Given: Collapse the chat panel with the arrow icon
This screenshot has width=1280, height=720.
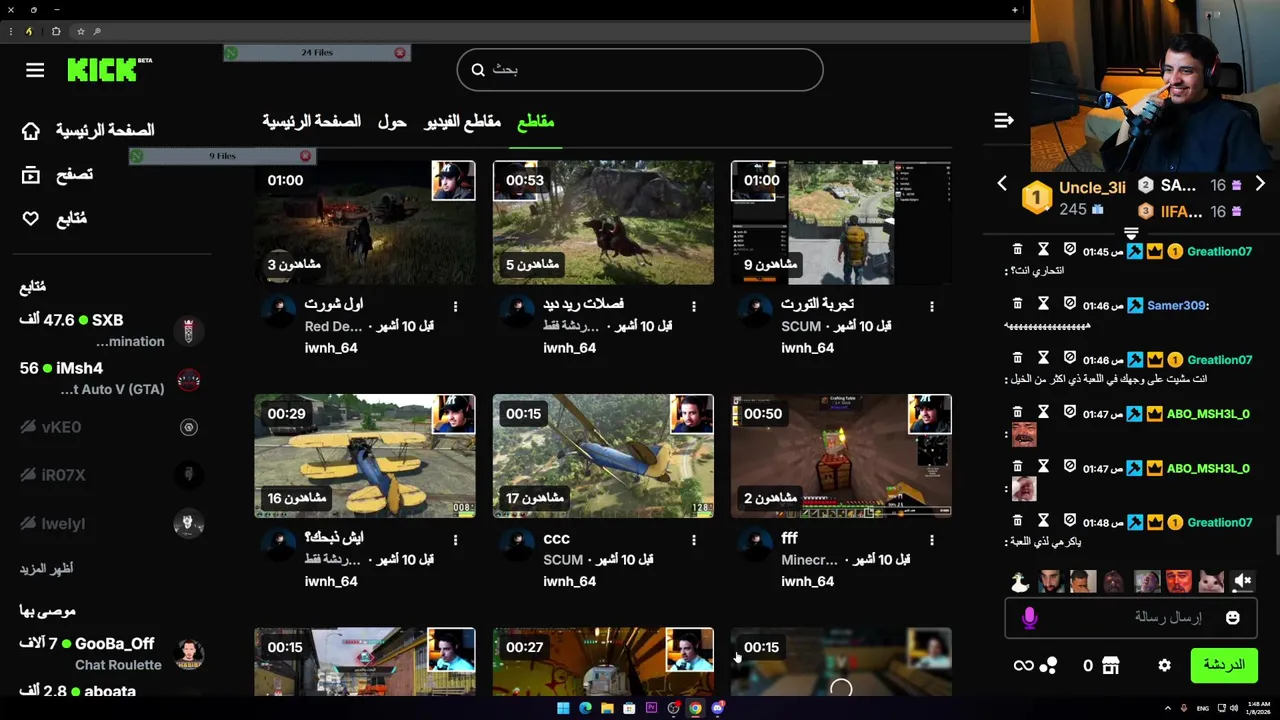Looking at the screenshot, I should tap(1004, 121).
